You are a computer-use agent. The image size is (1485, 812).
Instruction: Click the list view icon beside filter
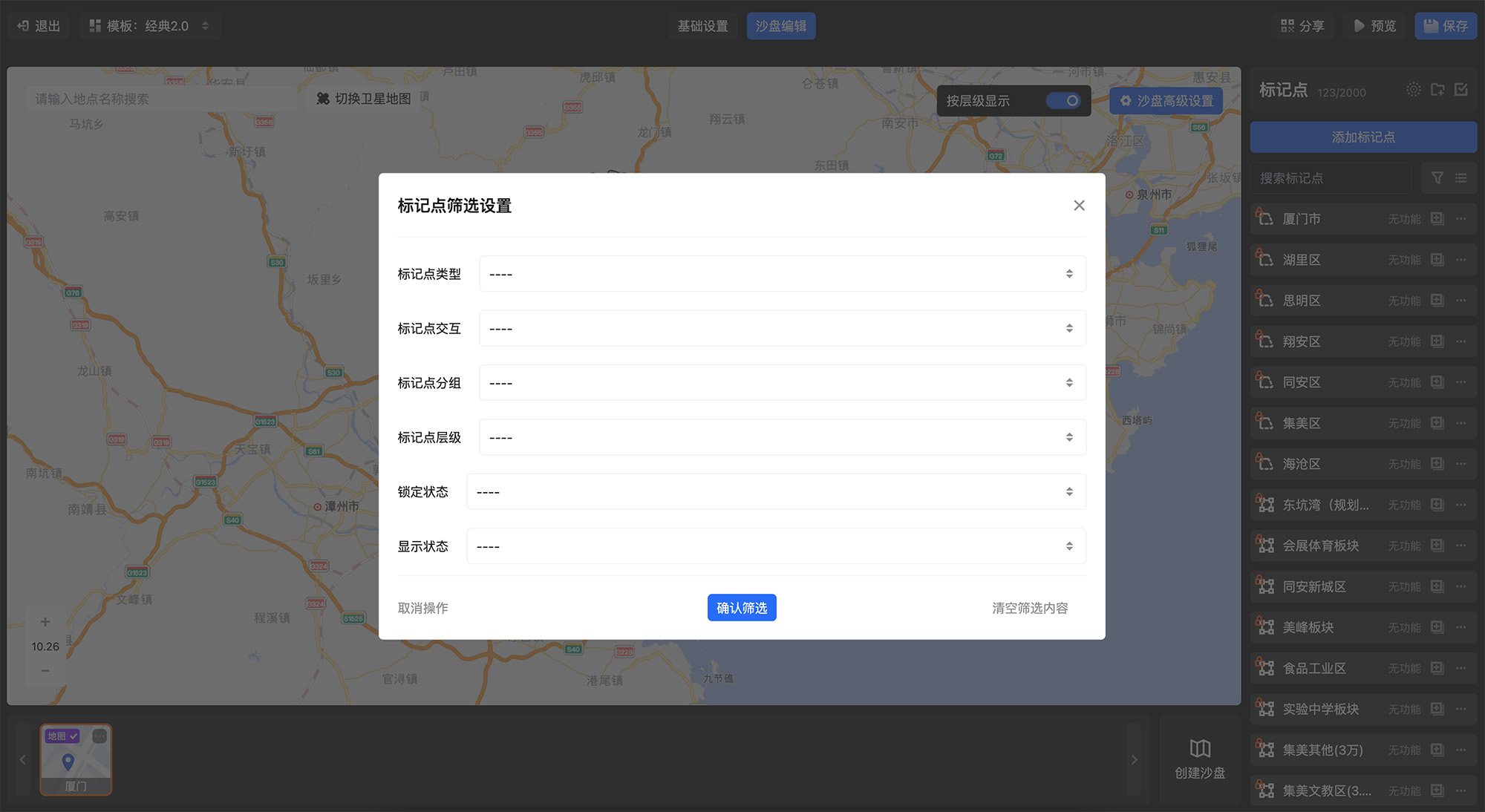(1461, 178)
